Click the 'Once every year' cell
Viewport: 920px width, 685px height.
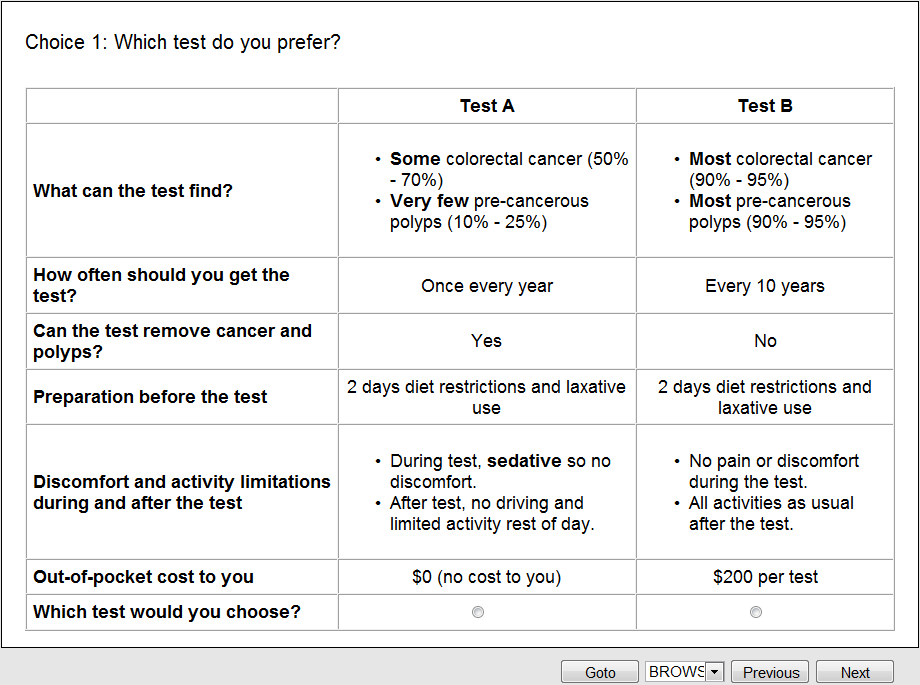(x=487, y=286)
